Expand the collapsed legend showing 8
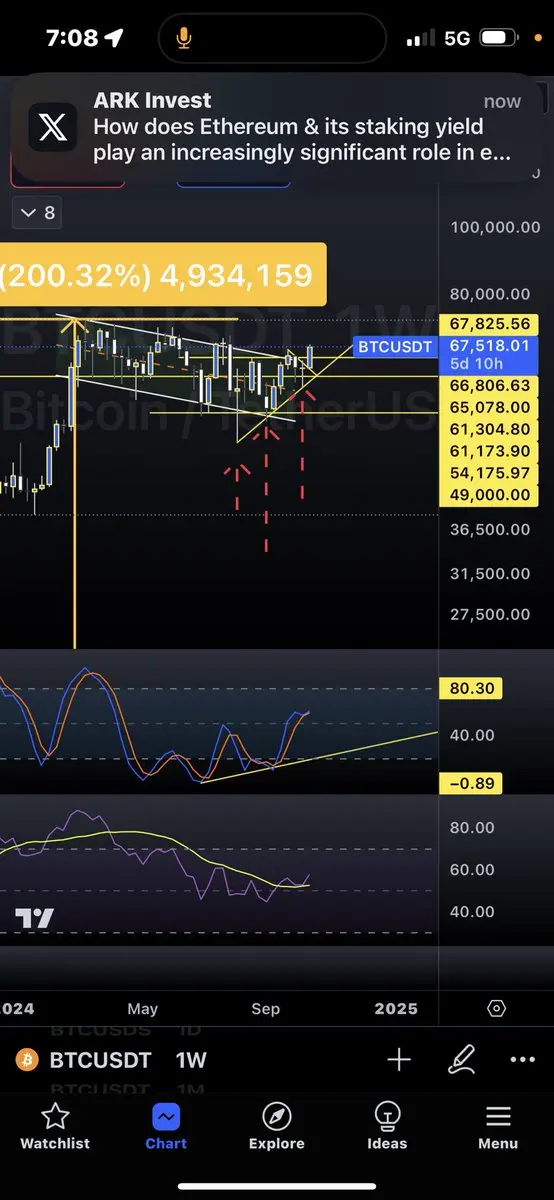This screenshot has width=554, height=1200. tap(38, 213)
